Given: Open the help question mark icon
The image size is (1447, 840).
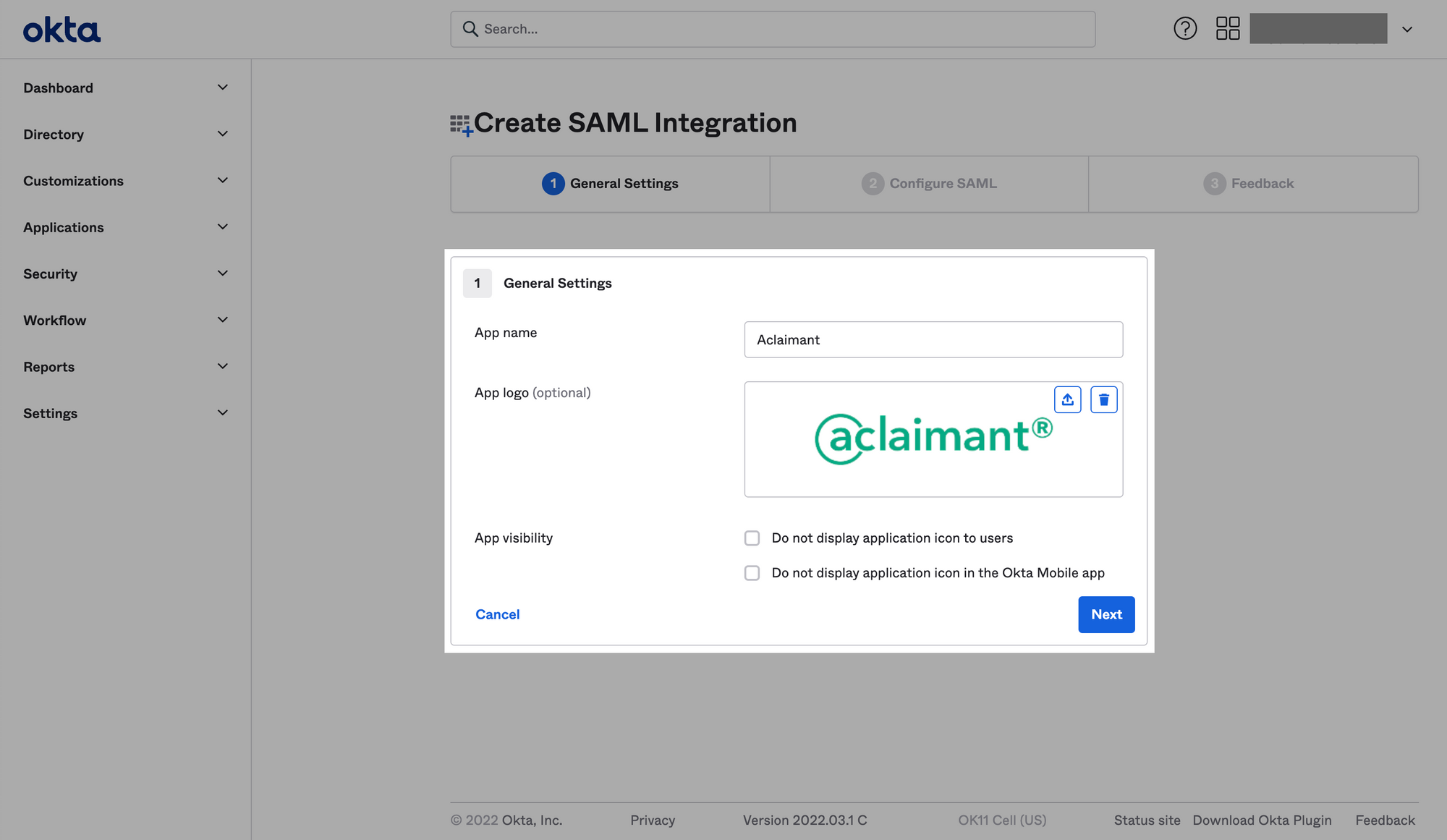Looking at the screenshot, I should [1185, 29].
